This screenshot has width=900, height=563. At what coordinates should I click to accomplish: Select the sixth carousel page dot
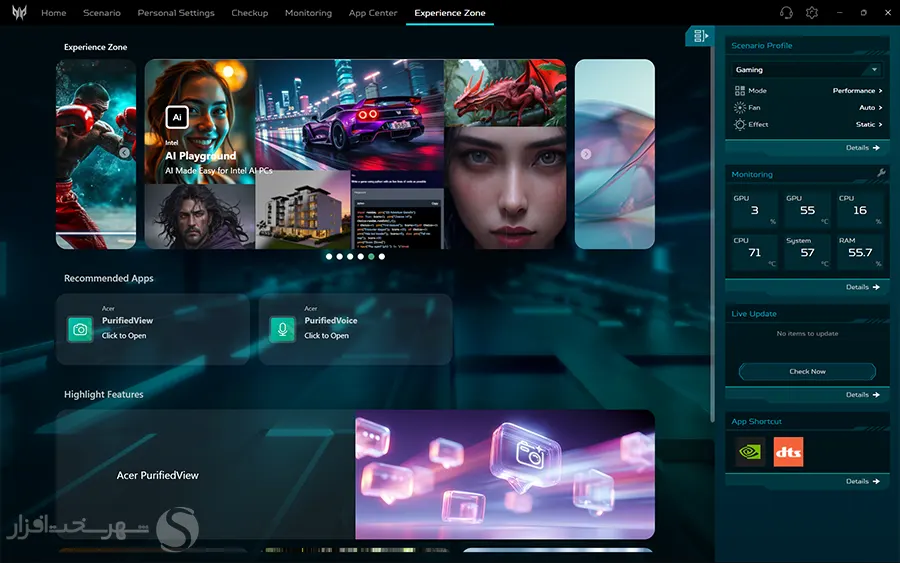click(x=382, y=257)
